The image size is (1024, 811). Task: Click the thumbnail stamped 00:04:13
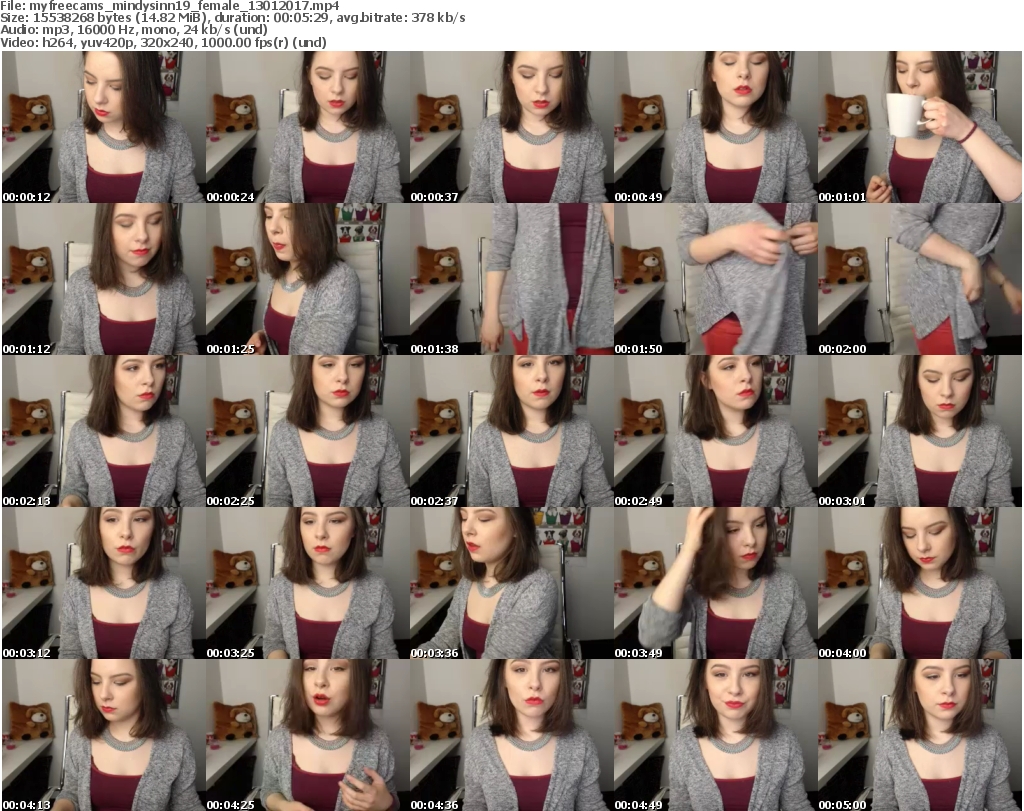(x=104, y=735)
